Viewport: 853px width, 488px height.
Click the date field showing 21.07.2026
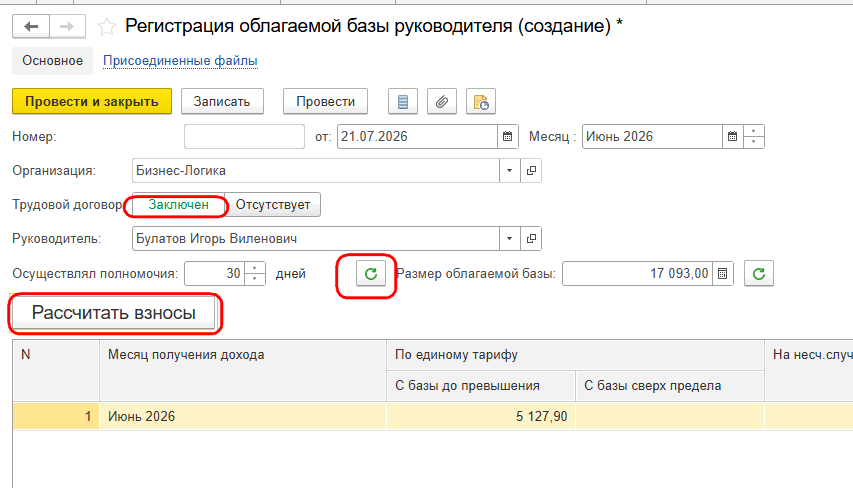[417, 137]
